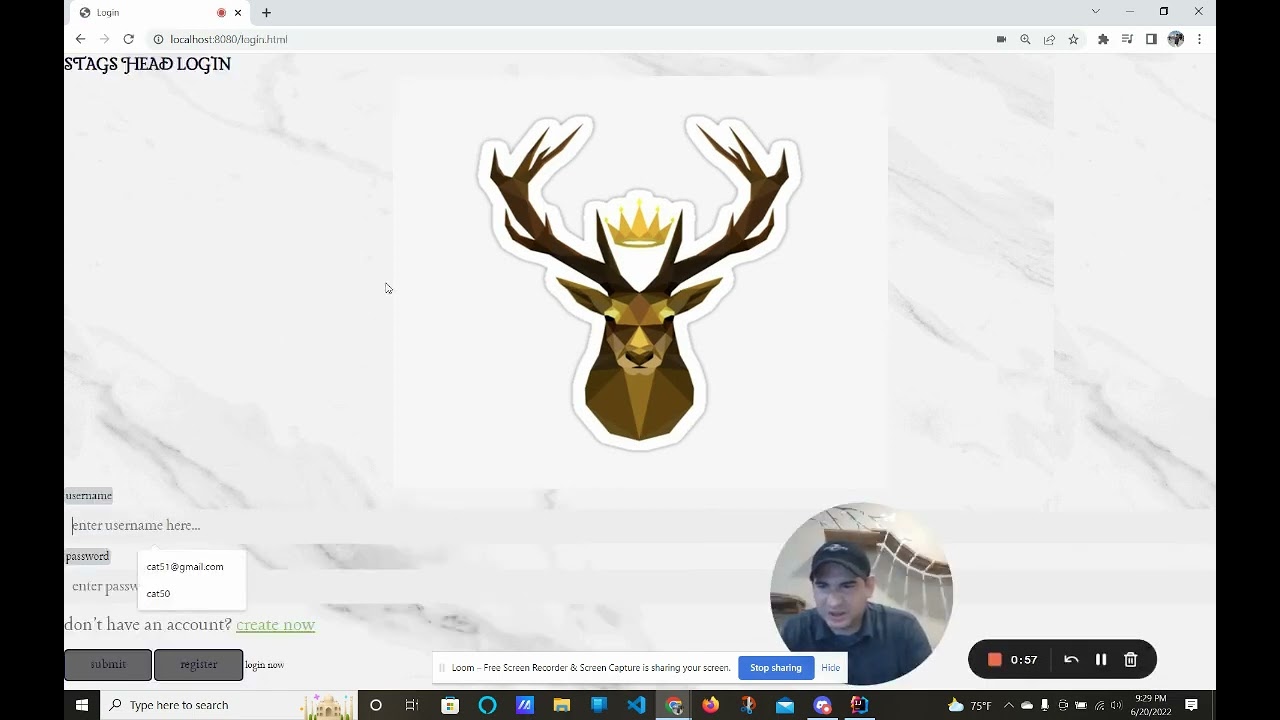Open Chrome side panel icon
1280x720 pixels.
pyautogui.click(x=1151, y=39)
